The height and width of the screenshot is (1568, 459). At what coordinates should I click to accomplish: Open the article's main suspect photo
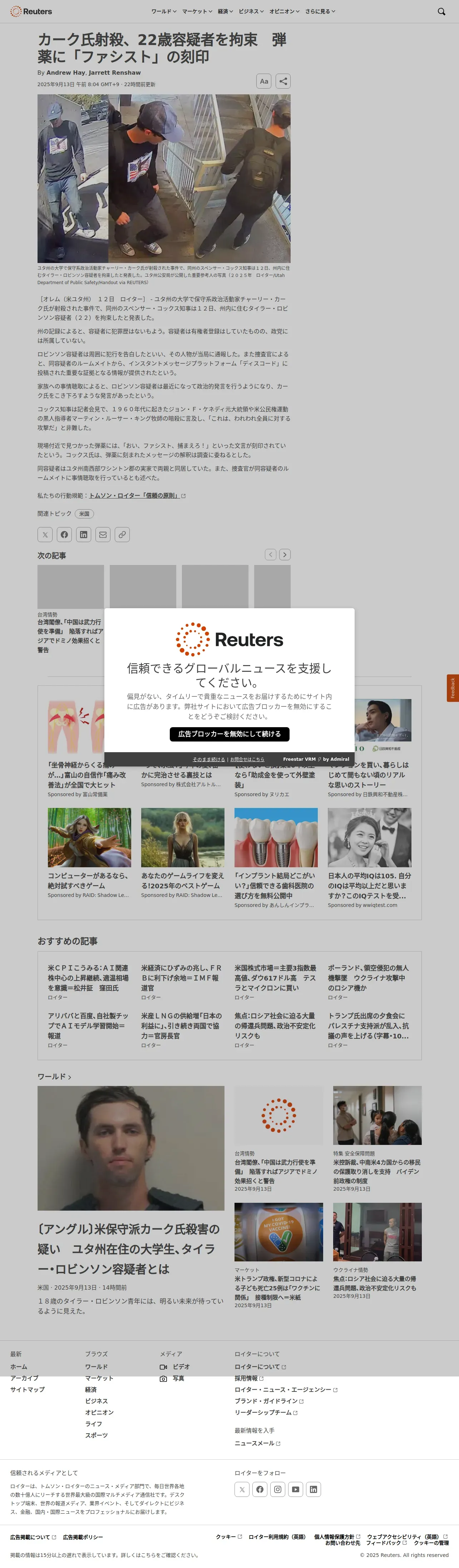click(164, 178)
